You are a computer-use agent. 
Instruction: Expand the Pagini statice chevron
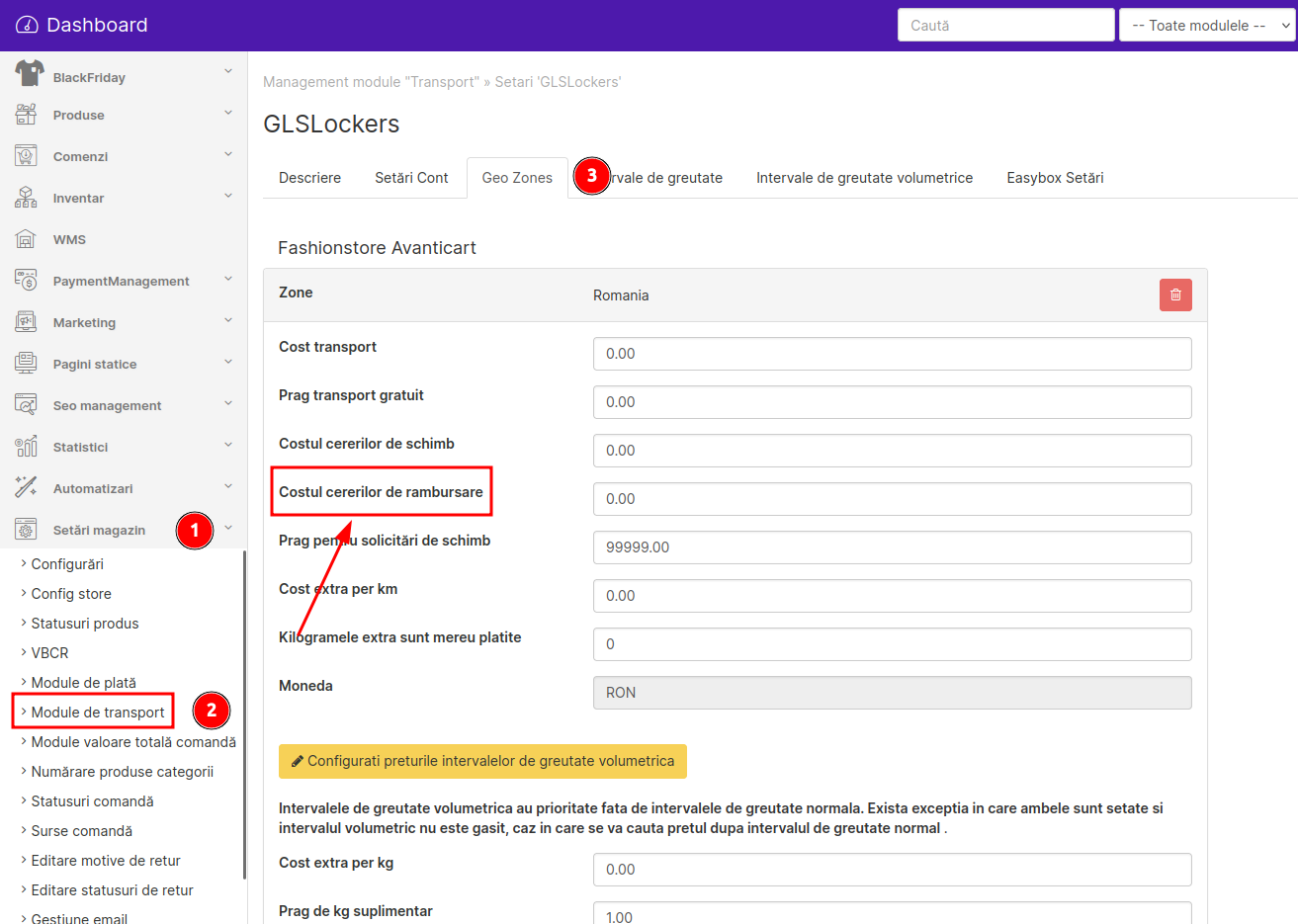pos(228,362)
